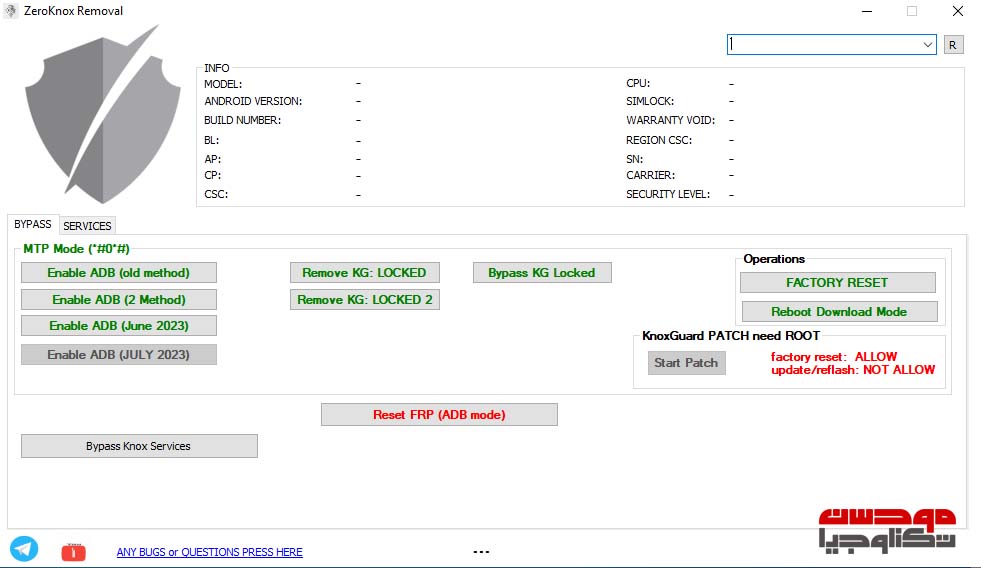Click the REGION CSC: label

coord(659,140)
